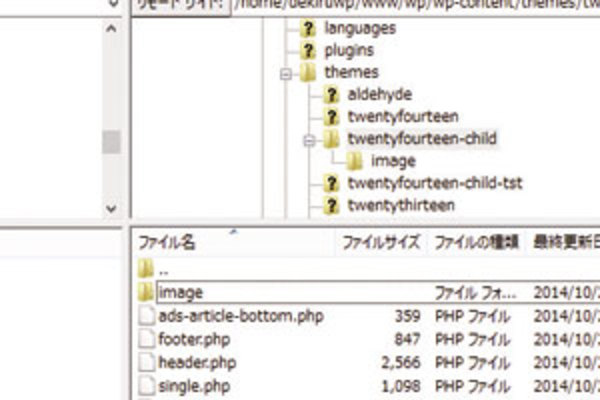Select the twentyfourteen-child-tst folder

click(x=435, y=183)
